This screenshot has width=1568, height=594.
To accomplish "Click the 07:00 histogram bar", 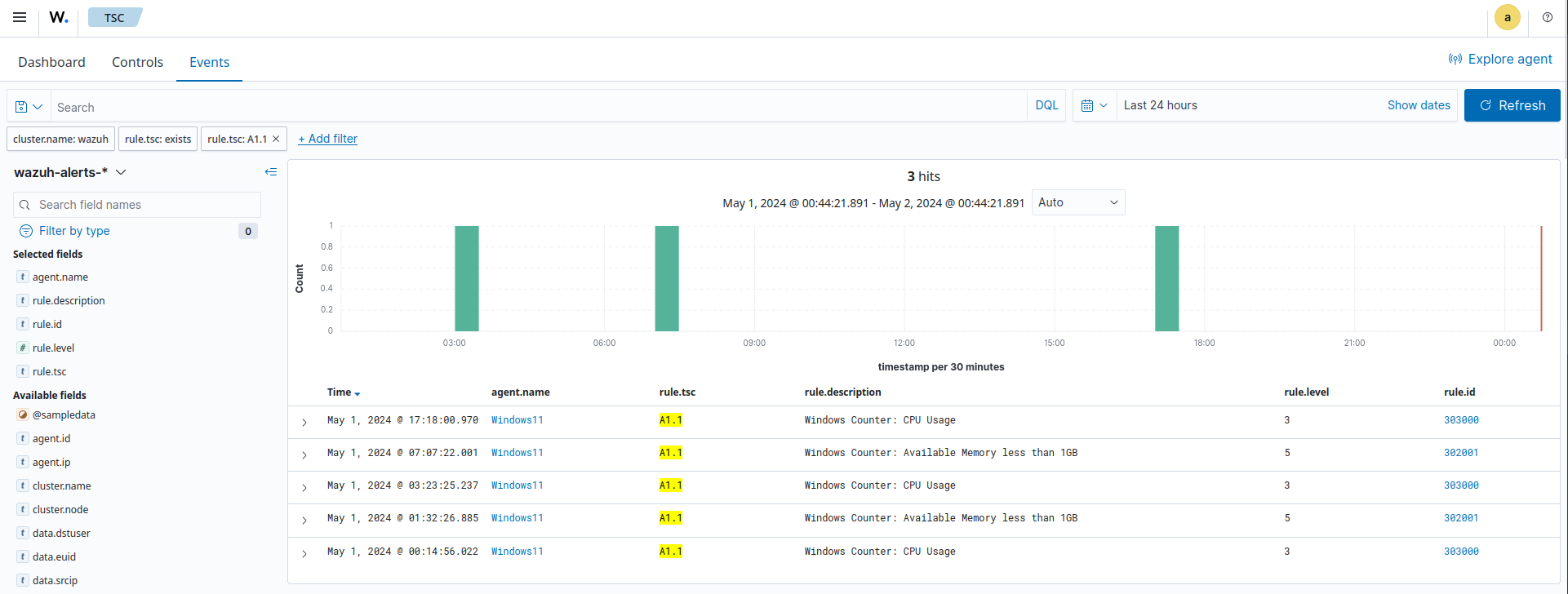I will tap(667, 278).
